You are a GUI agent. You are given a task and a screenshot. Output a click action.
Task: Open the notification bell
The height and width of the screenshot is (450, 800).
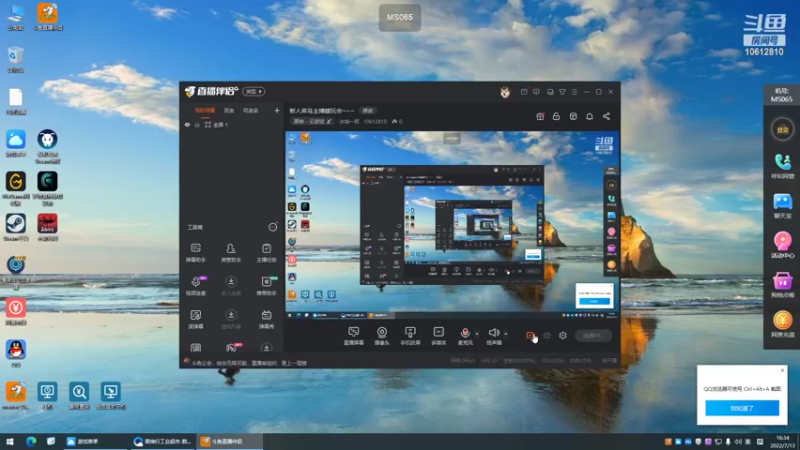click(x=589, y=116)
